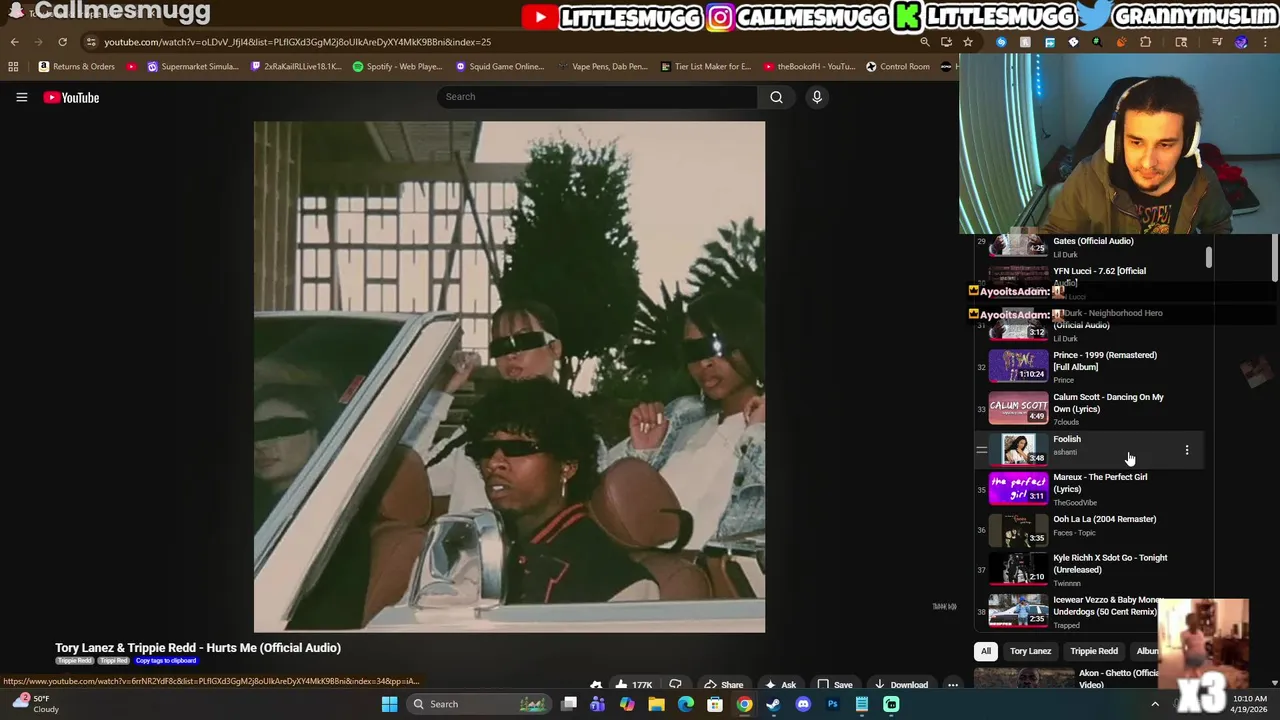Select the Trippie Redd filter chip
The height and width of the screenshot is (720, 1280).
point(1094,651)
